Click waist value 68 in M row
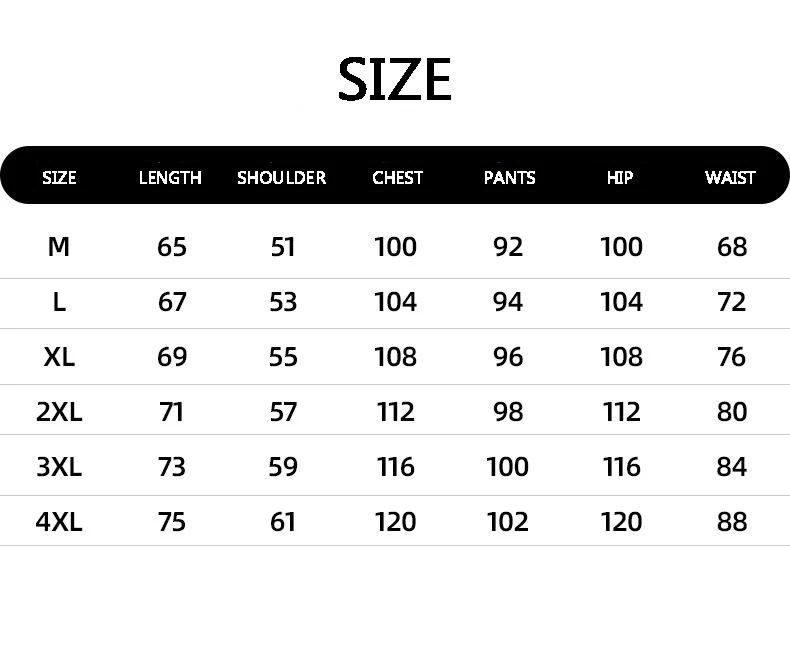This screenshot has width=790, height=648. click(732, 246)
